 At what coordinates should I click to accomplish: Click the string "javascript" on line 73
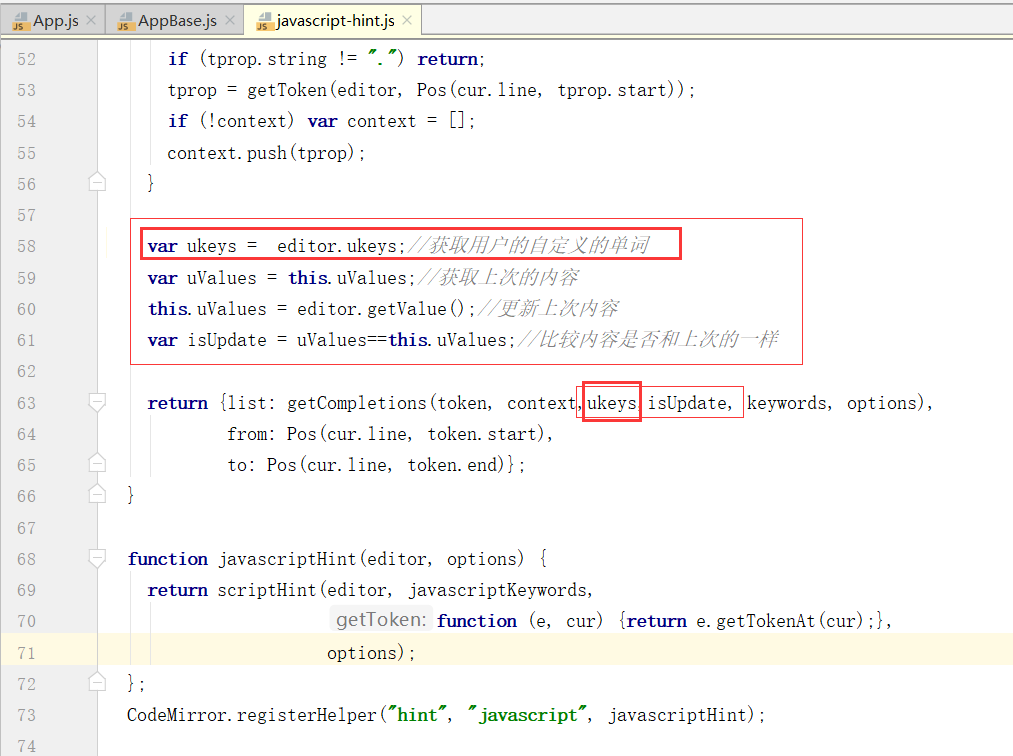(x=528, y=715)
